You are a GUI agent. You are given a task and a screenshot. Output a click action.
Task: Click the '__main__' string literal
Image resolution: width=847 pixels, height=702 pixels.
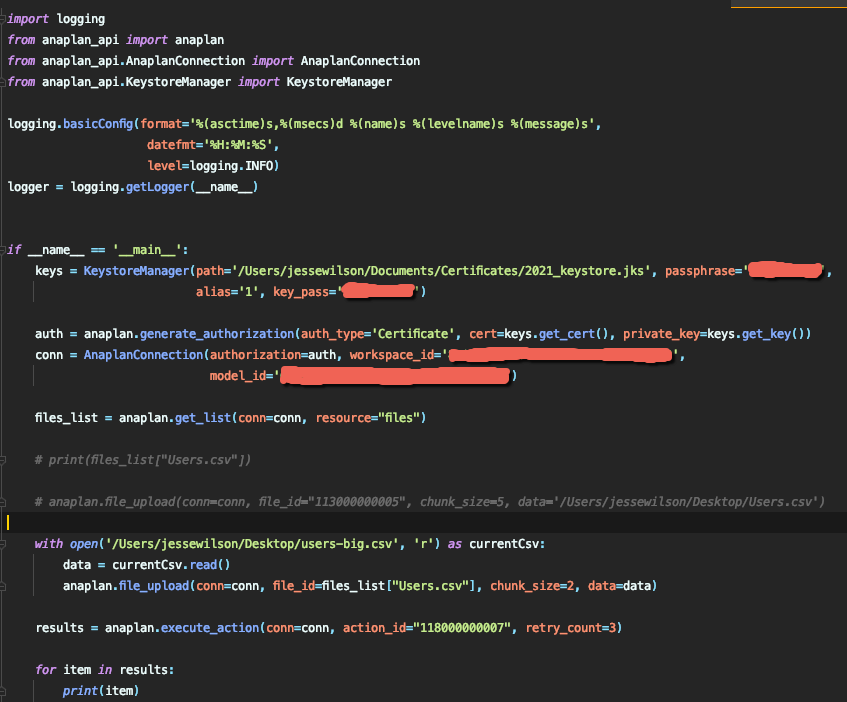coord(147,250)
